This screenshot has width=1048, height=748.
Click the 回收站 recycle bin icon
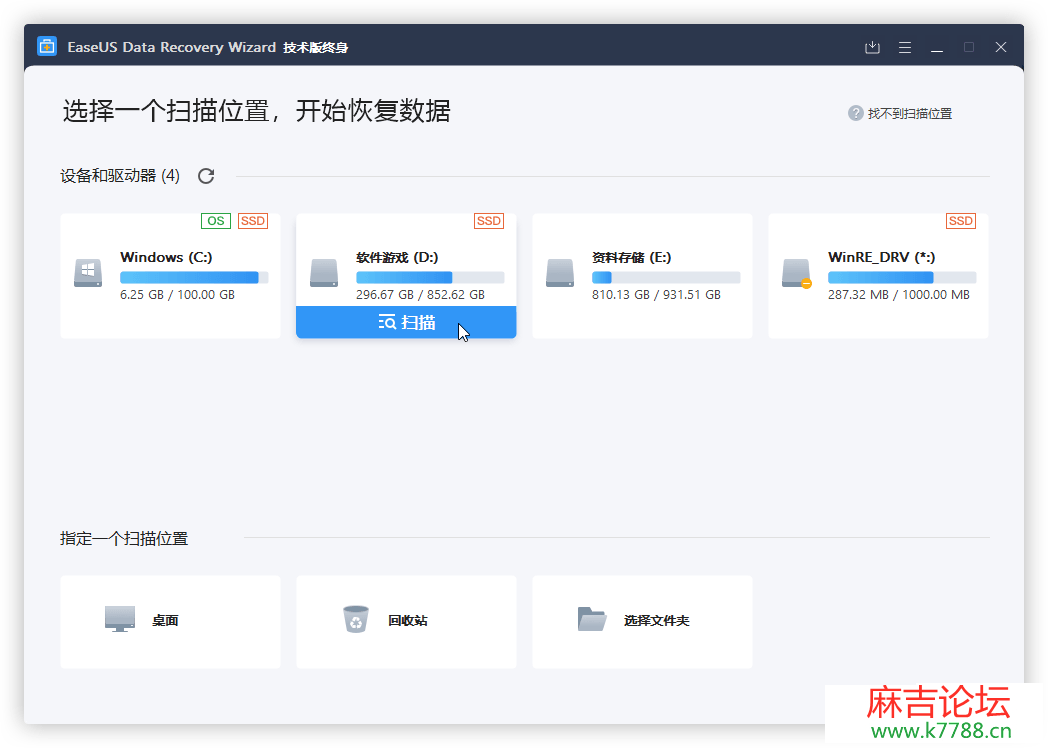[x=356, y=619]
